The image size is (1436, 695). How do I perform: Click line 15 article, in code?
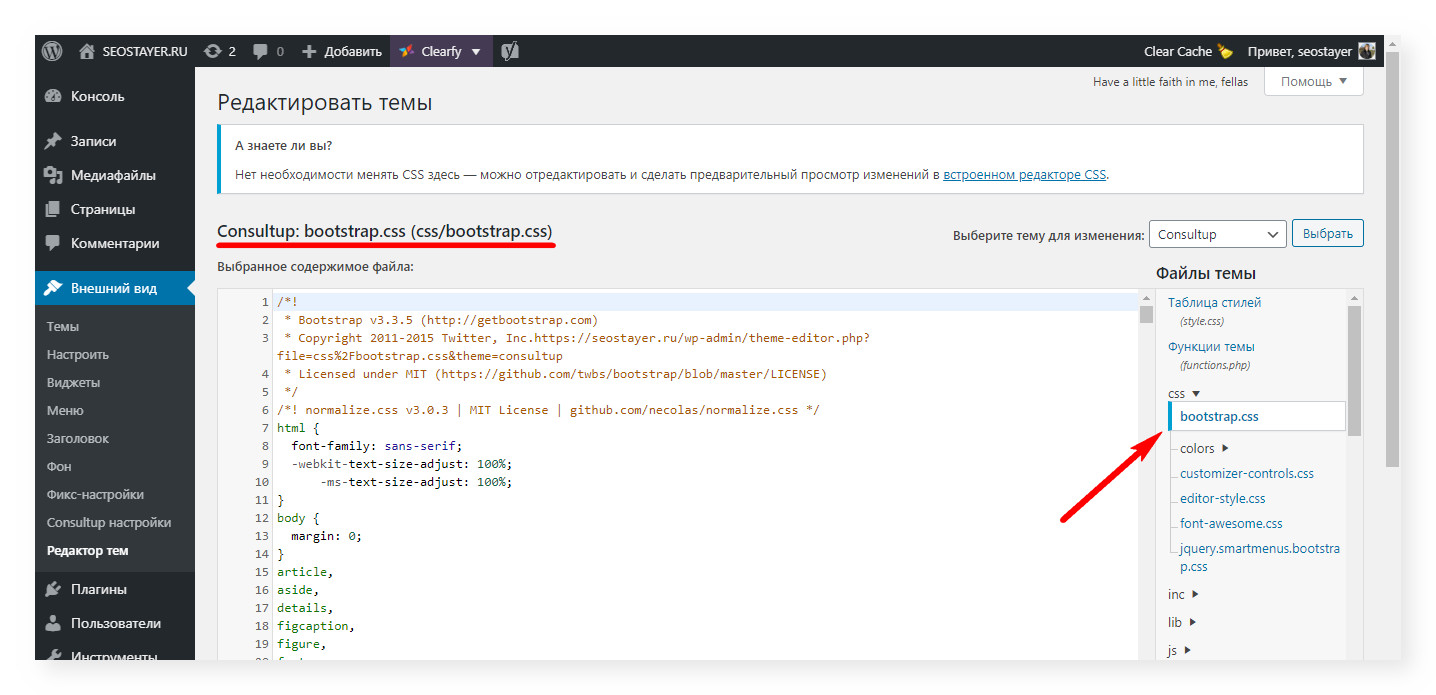click(305, 572)
